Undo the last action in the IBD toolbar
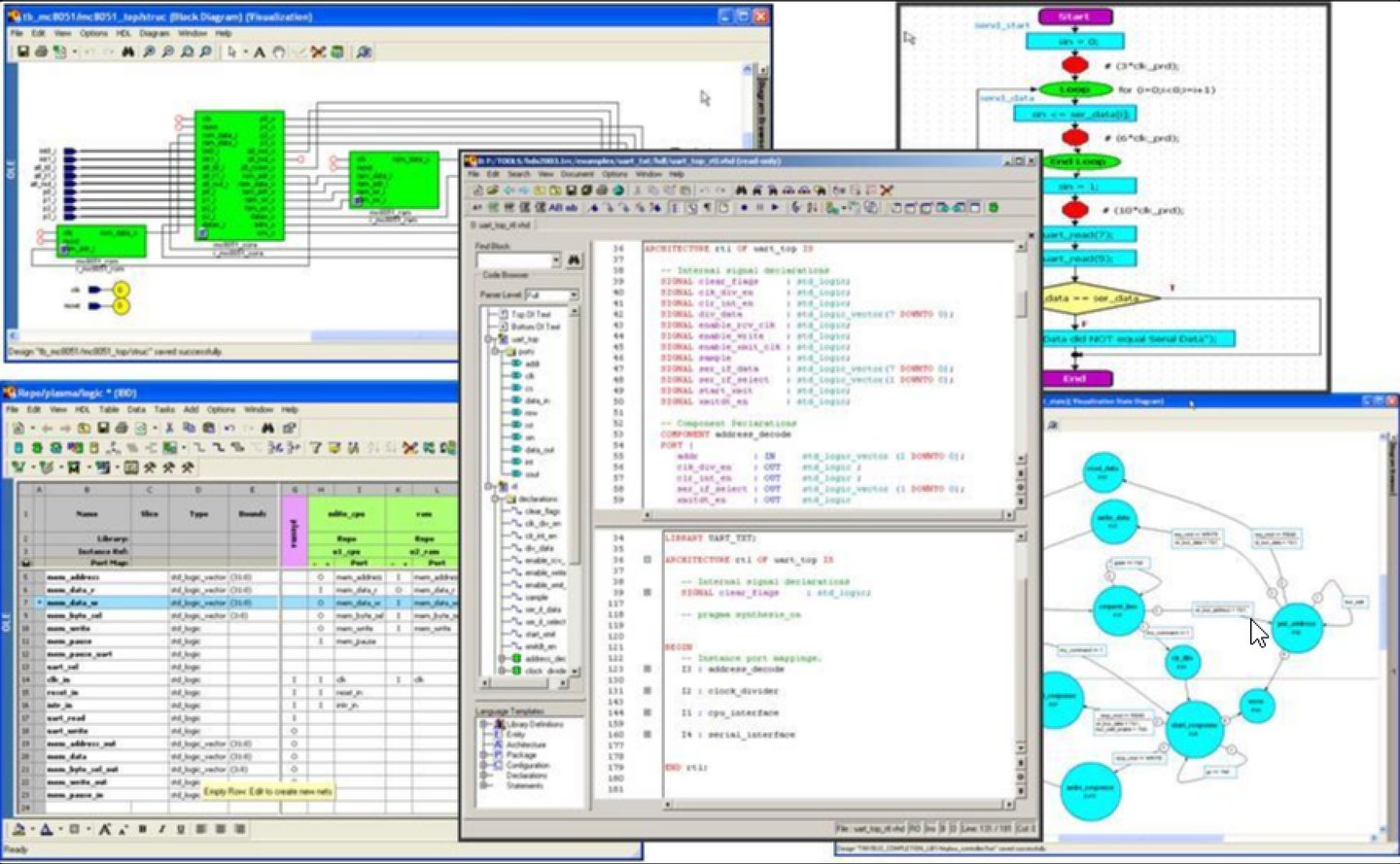The image size is (1400, 864). pos(229,428)
